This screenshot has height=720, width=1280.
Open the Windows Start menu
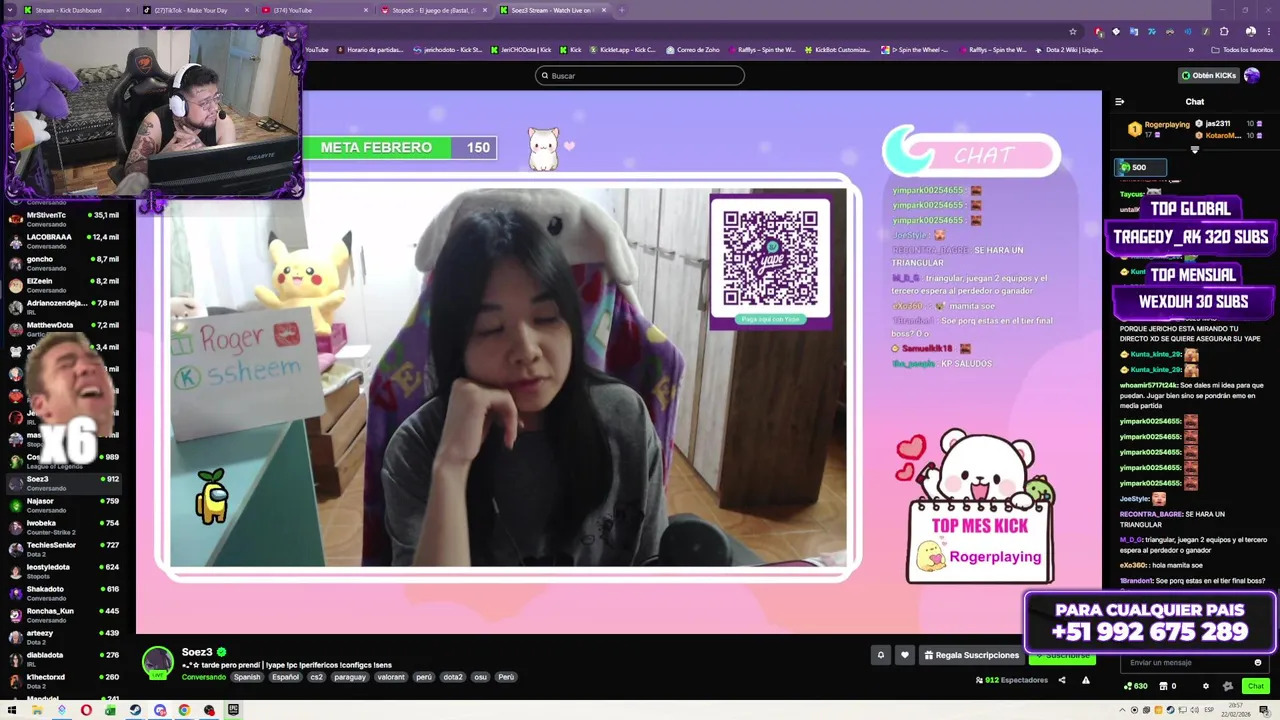tap(12, 710)
